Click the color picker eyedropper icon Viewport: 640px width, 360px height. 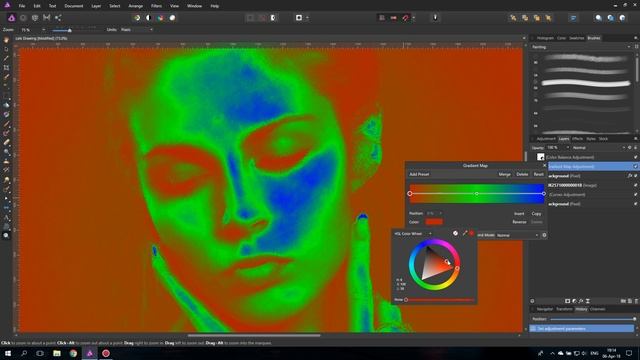click(464, 233)
